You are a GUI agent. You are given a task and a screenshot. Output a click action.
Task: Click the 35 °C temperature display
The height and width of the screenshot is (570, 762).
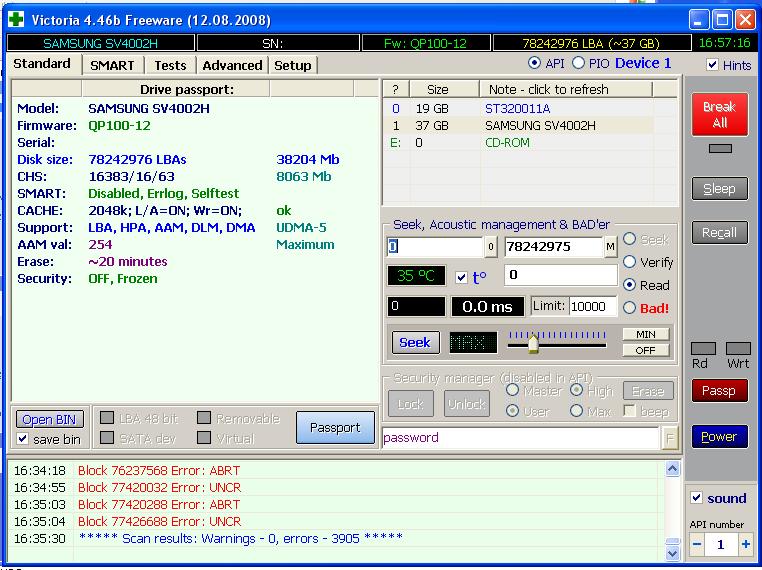[416, 276]
